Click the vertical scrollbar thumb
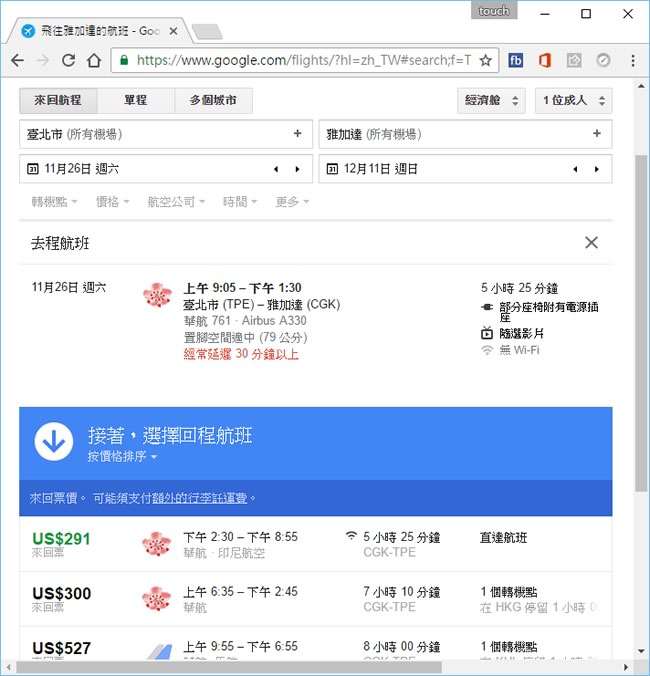650x676 pixels. 641,322
